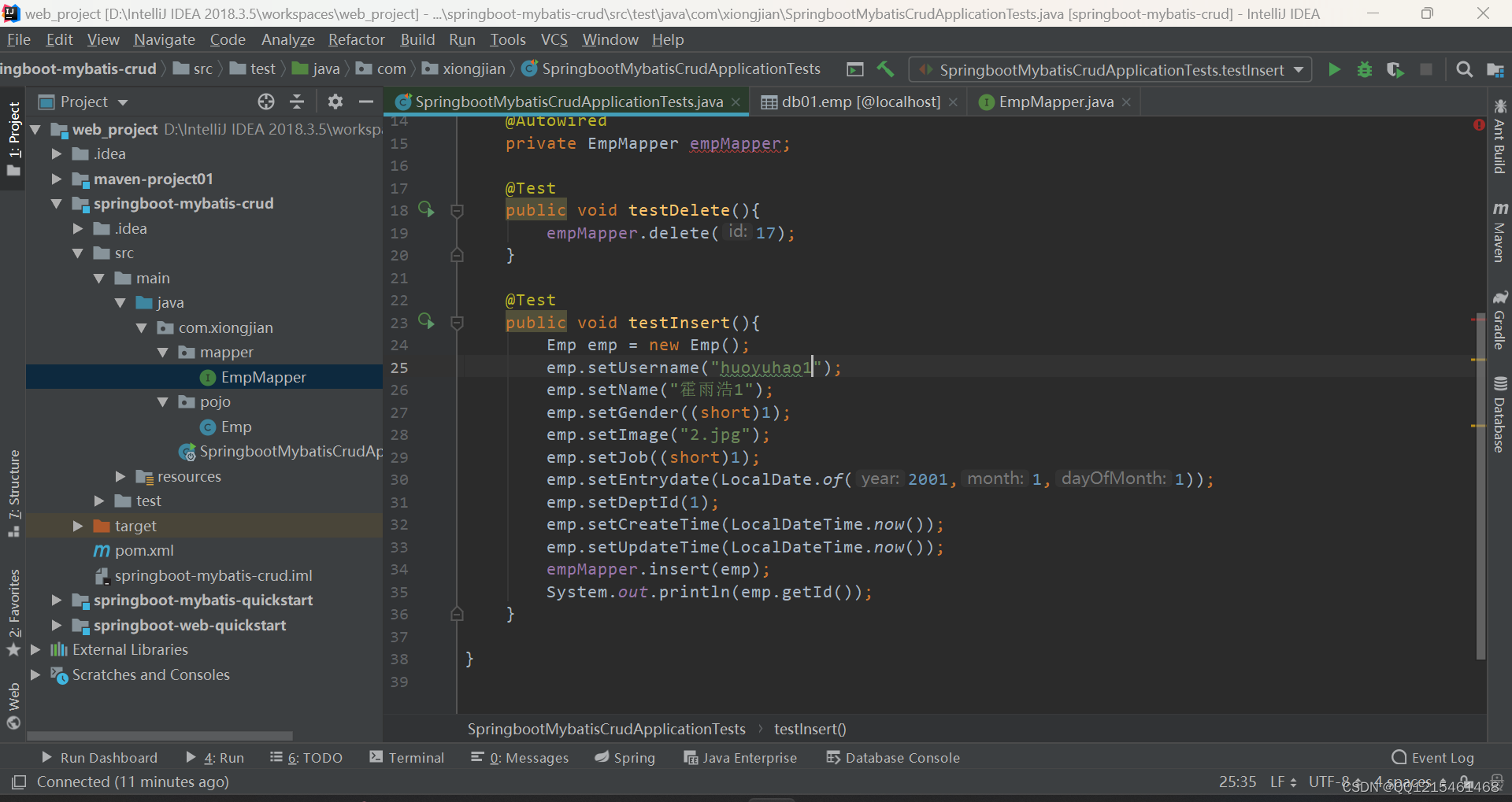Open Web tool window on left strip
Screen dimensions: 1512x802
click(13, 706)
